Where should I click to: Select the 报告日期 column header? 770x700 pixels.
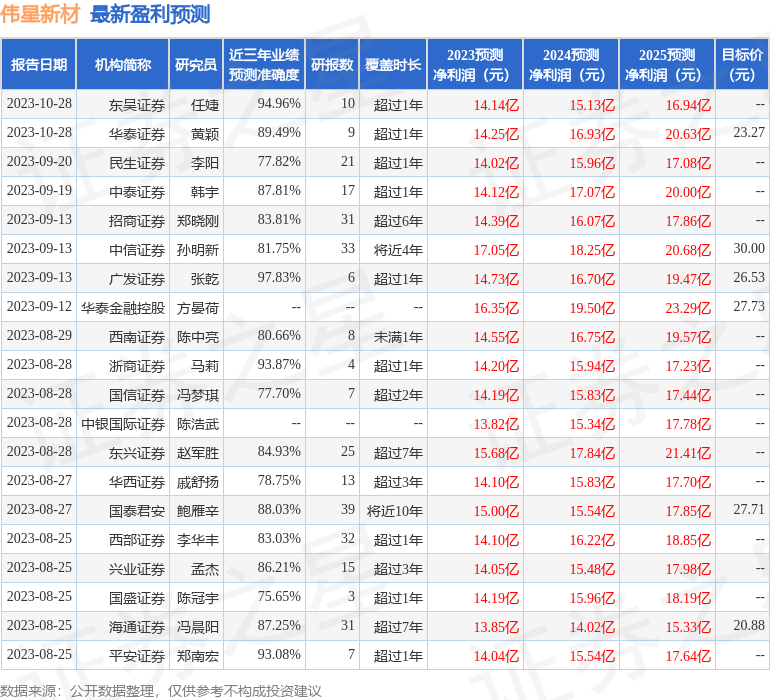pyautogui.click(x=39, y=64)
